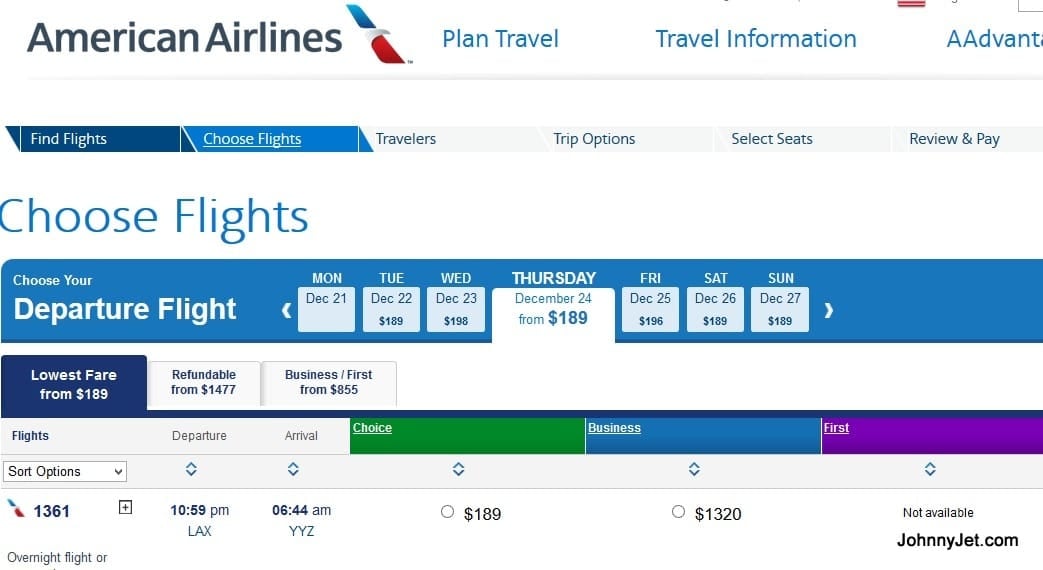
Task: Show next week with right arrow
Action: pyautogui.click(x=828, y=310)
